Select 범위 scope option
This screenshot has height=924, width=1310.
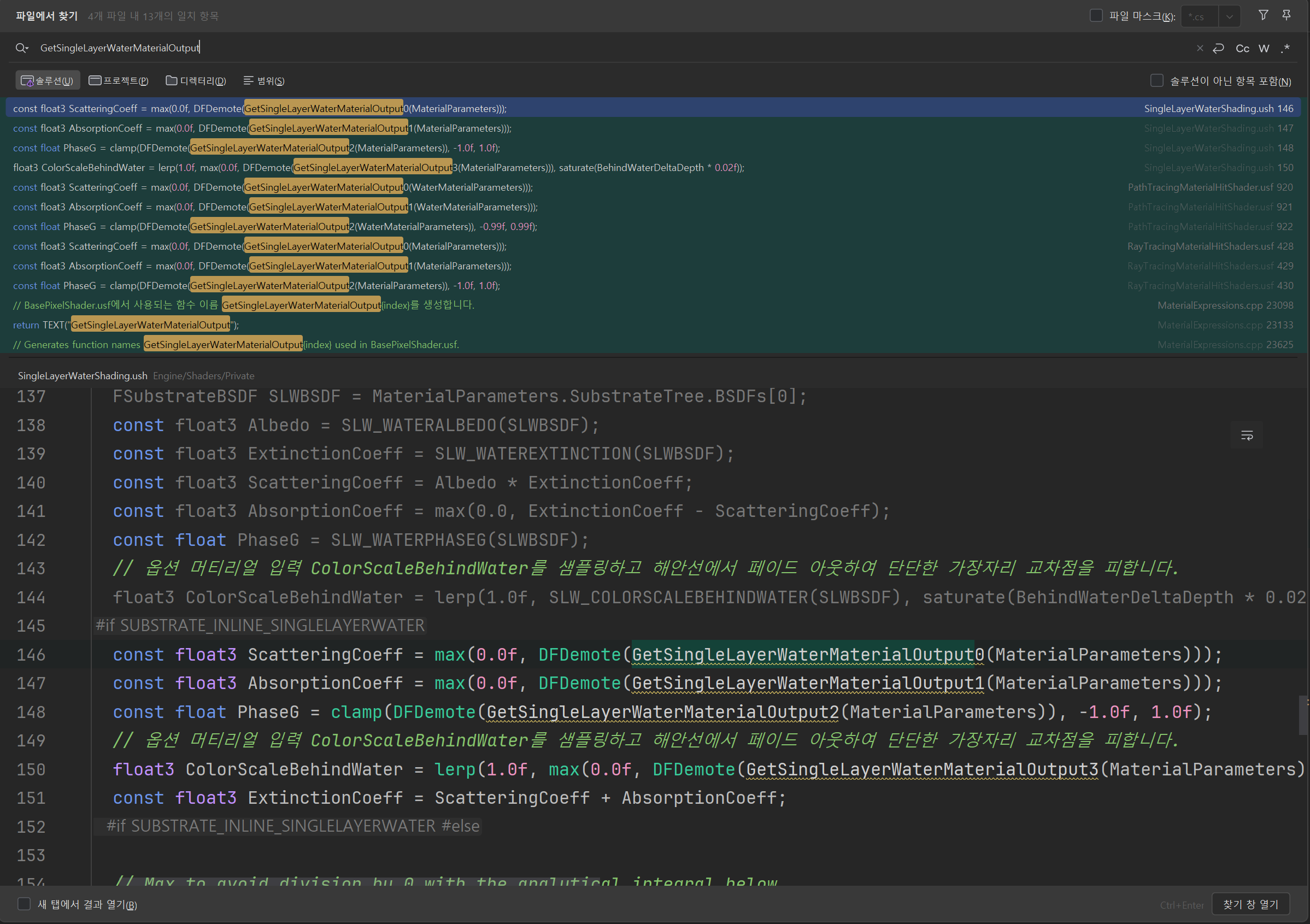pyautogui.click(x=263, y=81)
